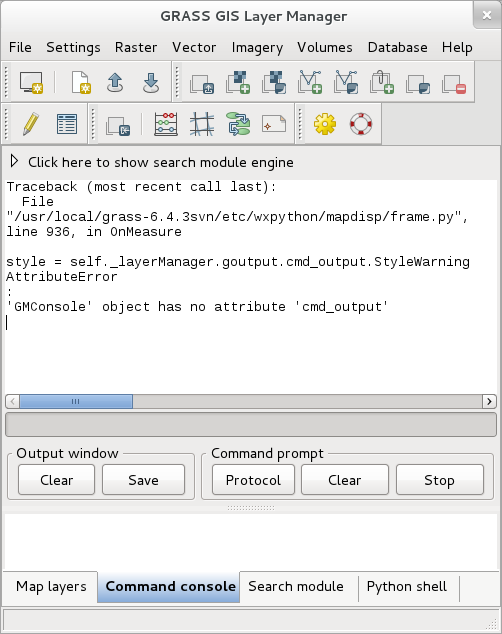502x634 pixels.
Task: Add a vector map layer
Action: click(x=310, y=83)
